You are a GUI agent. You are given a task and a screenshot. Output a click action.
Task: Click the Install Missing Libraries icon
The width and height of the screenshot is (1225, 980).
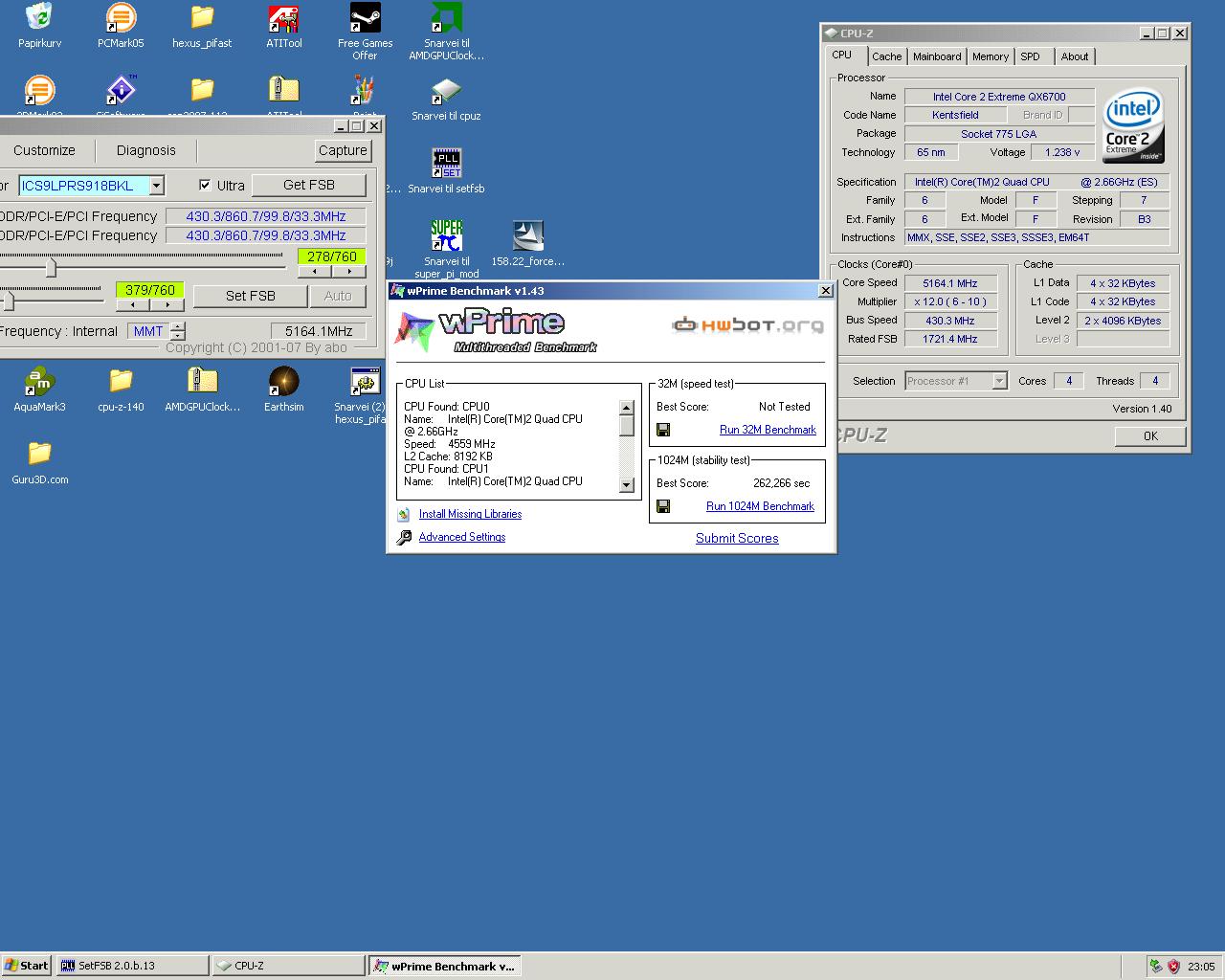404,515
